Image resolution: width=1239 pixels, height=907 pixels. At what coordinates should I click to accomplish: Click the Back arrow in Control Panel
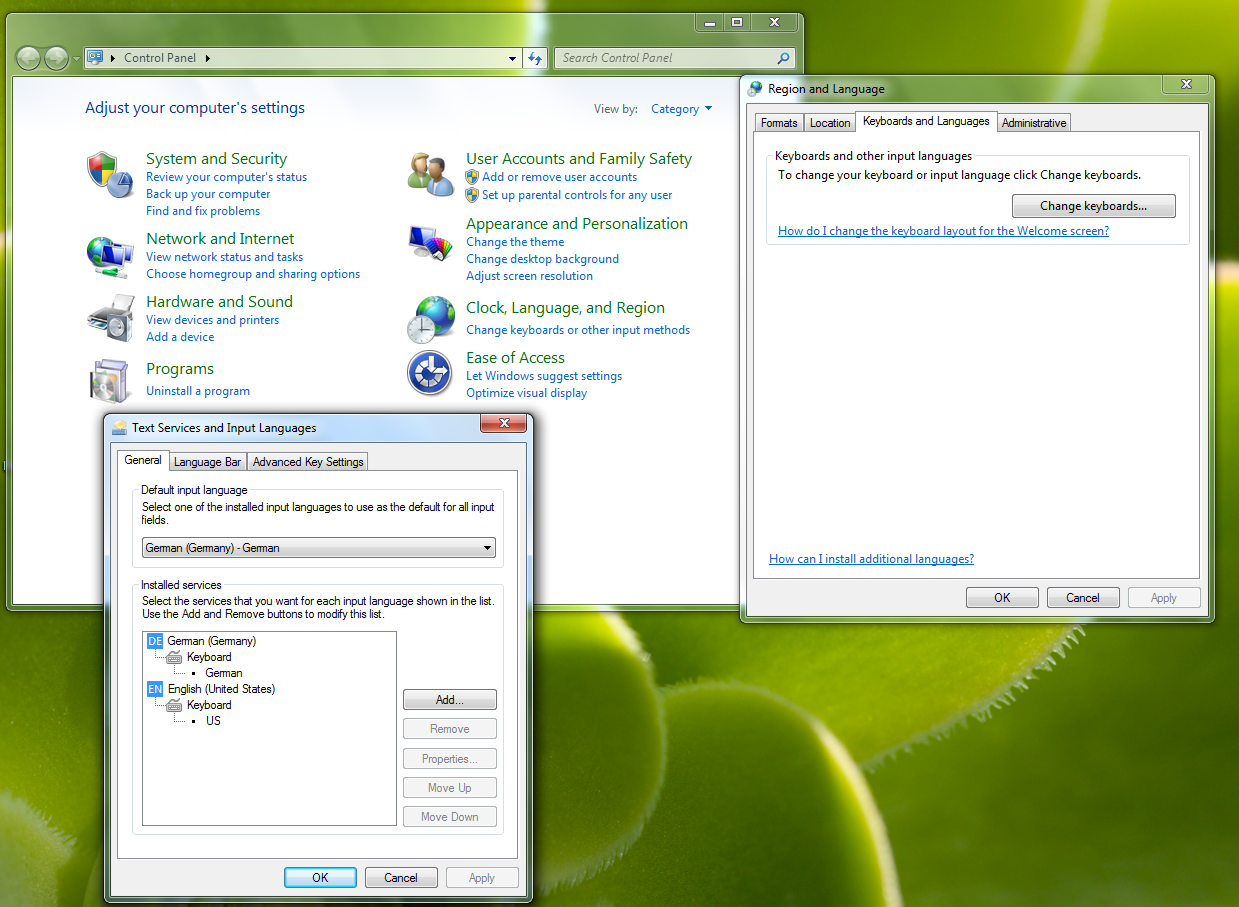coord(28,58)
